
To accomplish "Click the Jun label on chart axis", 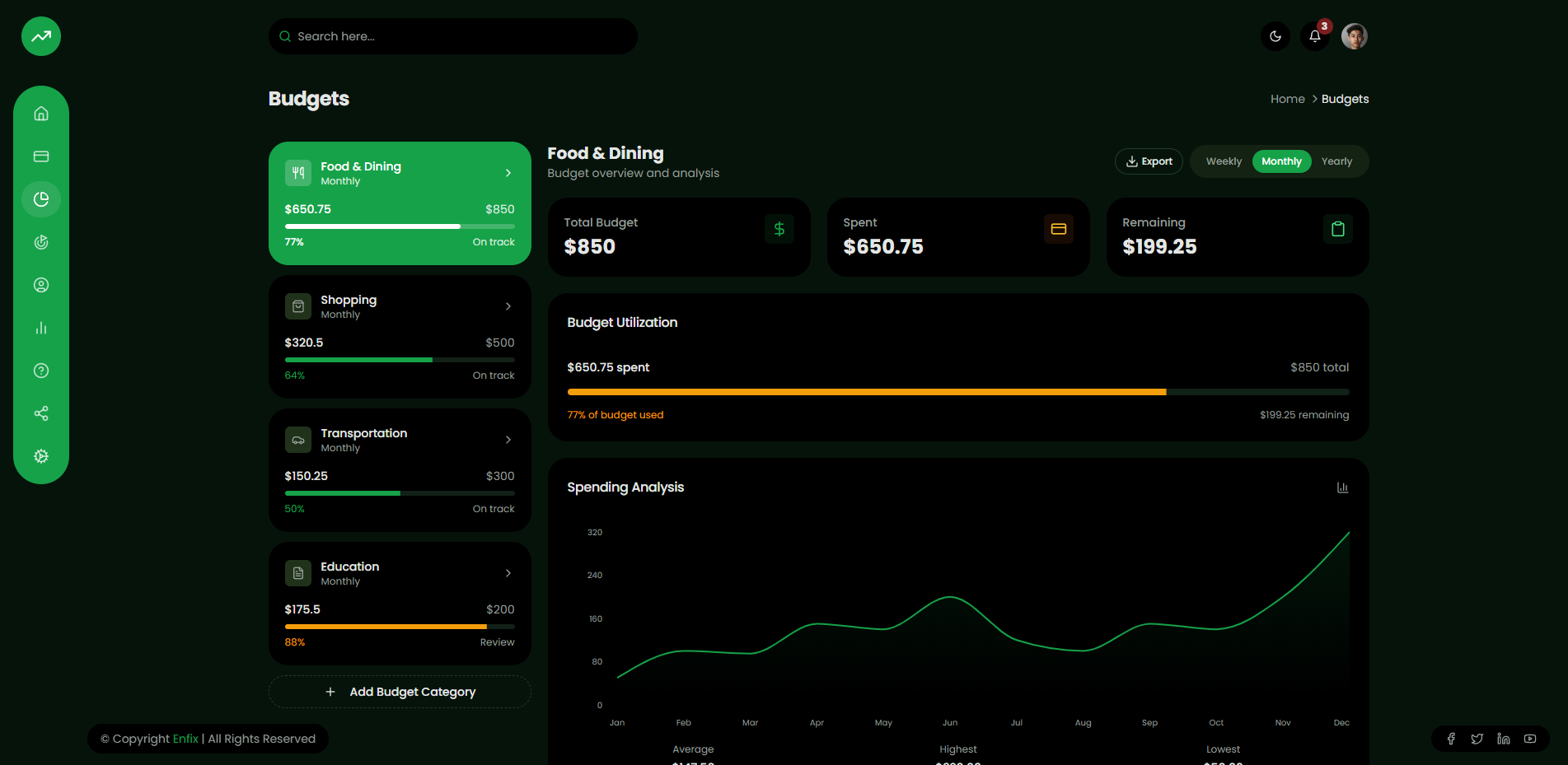I will (950, 722).
